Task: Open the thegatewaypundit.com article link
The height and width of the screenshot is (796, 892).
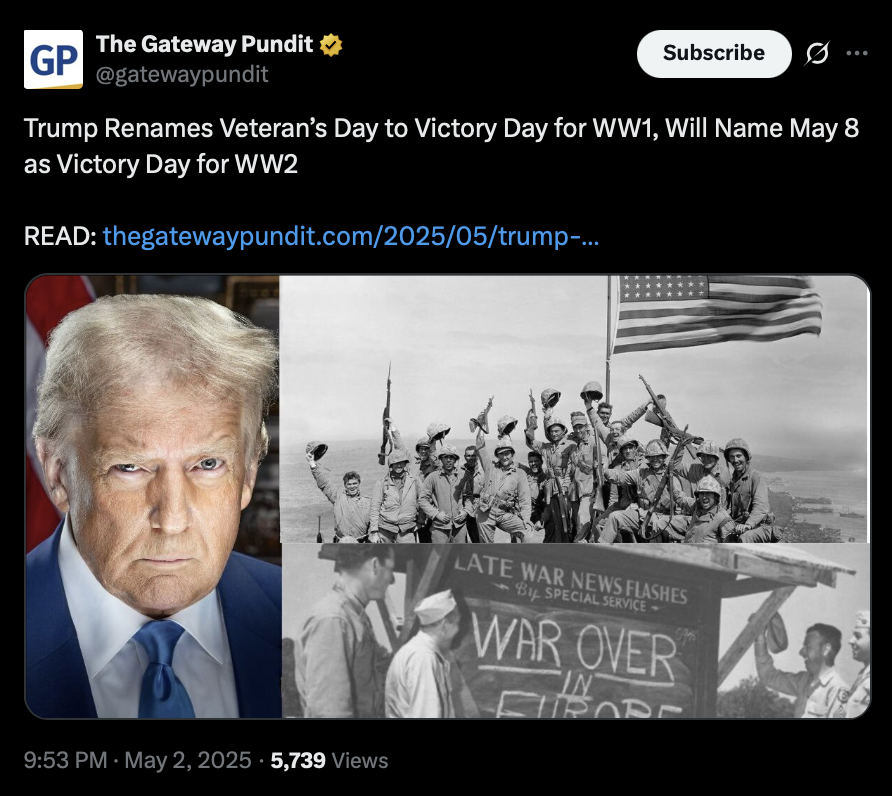Action: pos(350,236)
